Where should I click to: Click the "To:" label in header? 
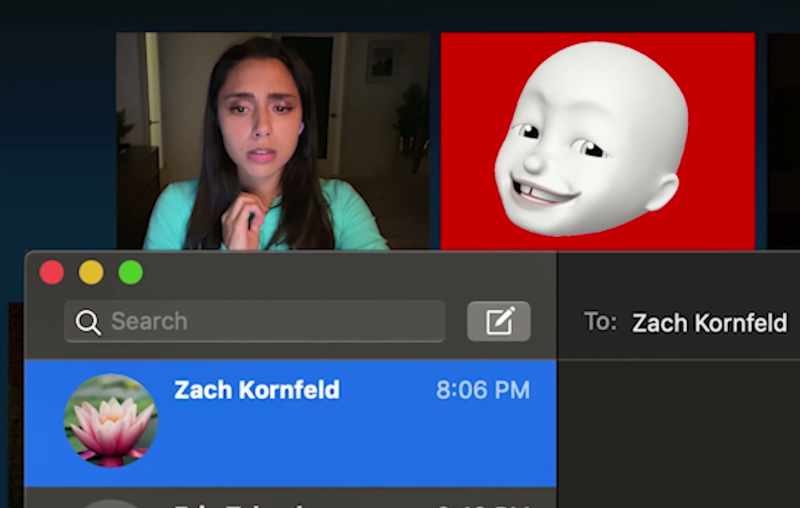tap(600, 322)
